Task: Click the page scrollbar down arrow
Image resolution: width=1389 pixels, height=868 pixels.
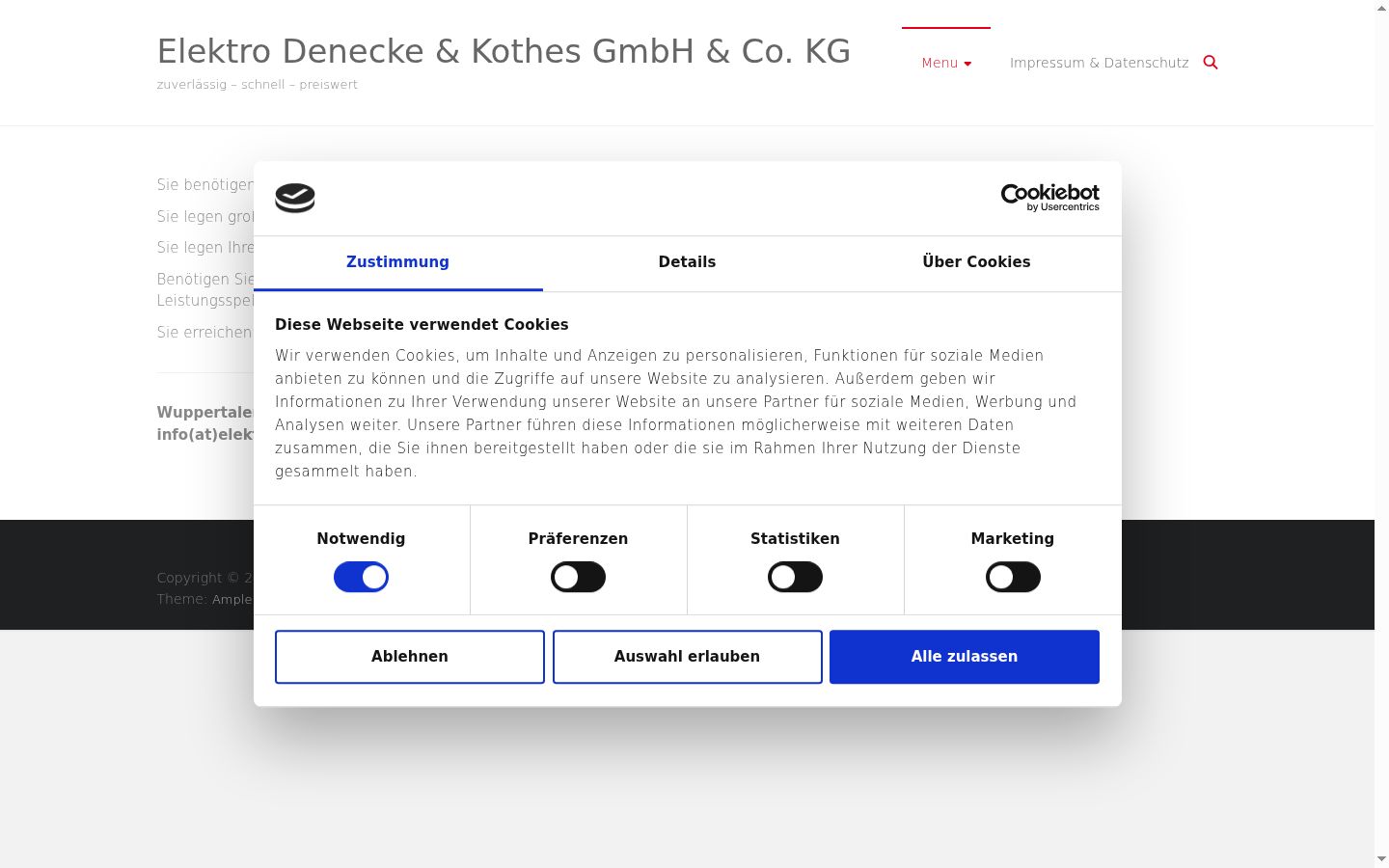Action: 1381,858
